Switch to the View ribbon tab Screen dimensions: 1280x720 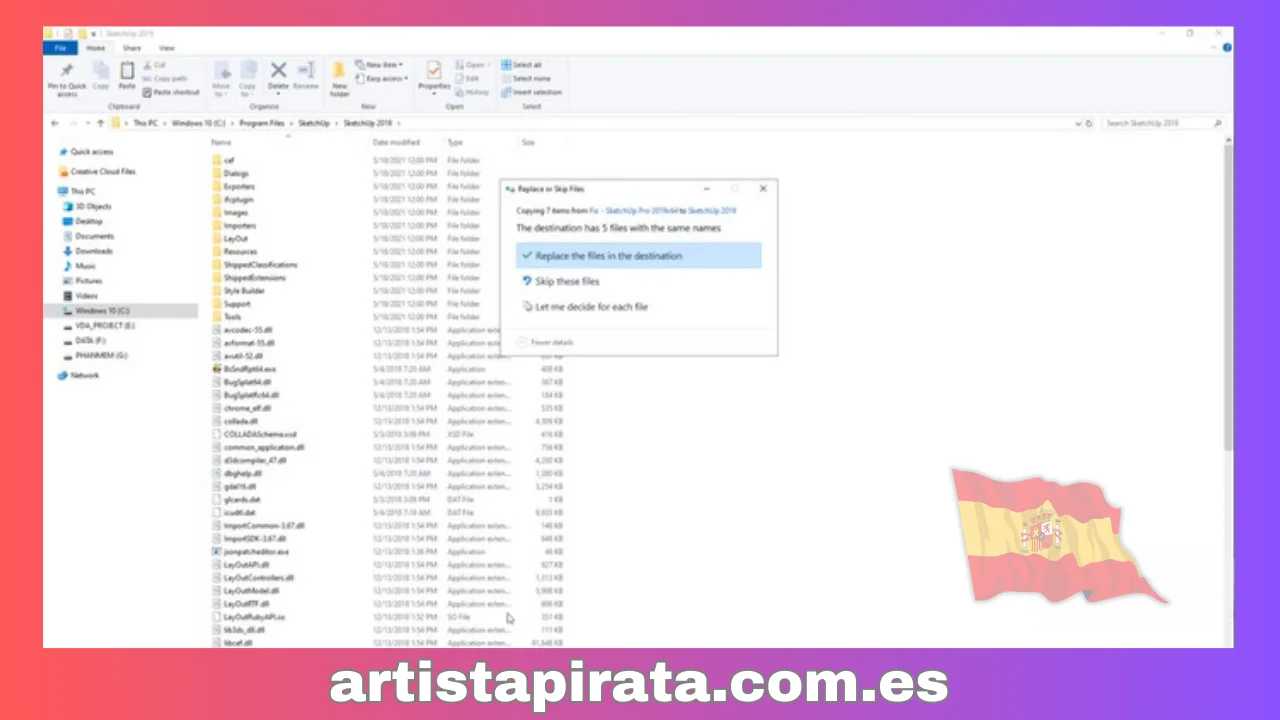[166, 48]
